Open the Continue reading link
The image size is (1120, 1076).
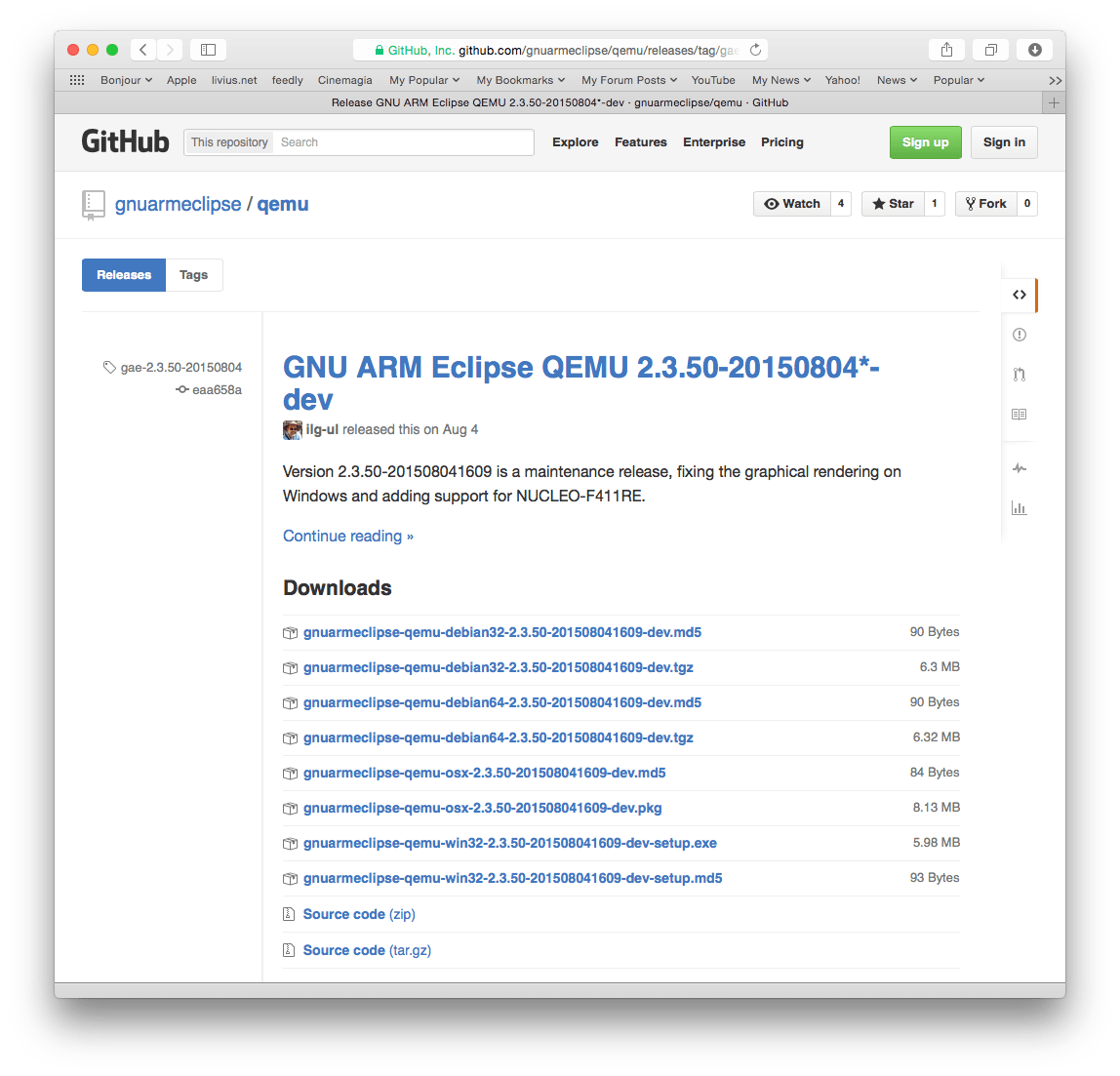click(347, 536)
